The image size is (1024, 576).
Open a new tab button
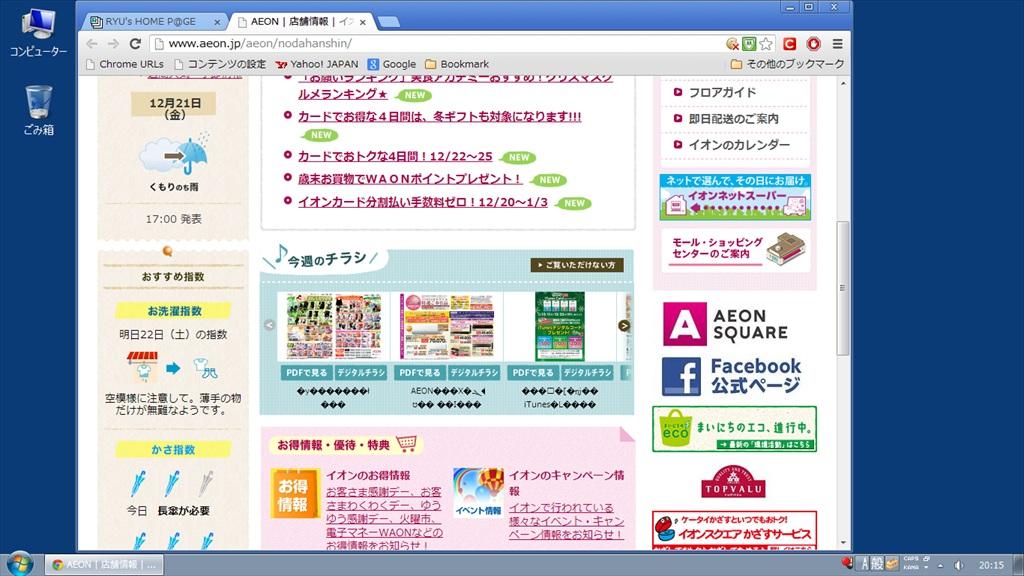point(389,22)
